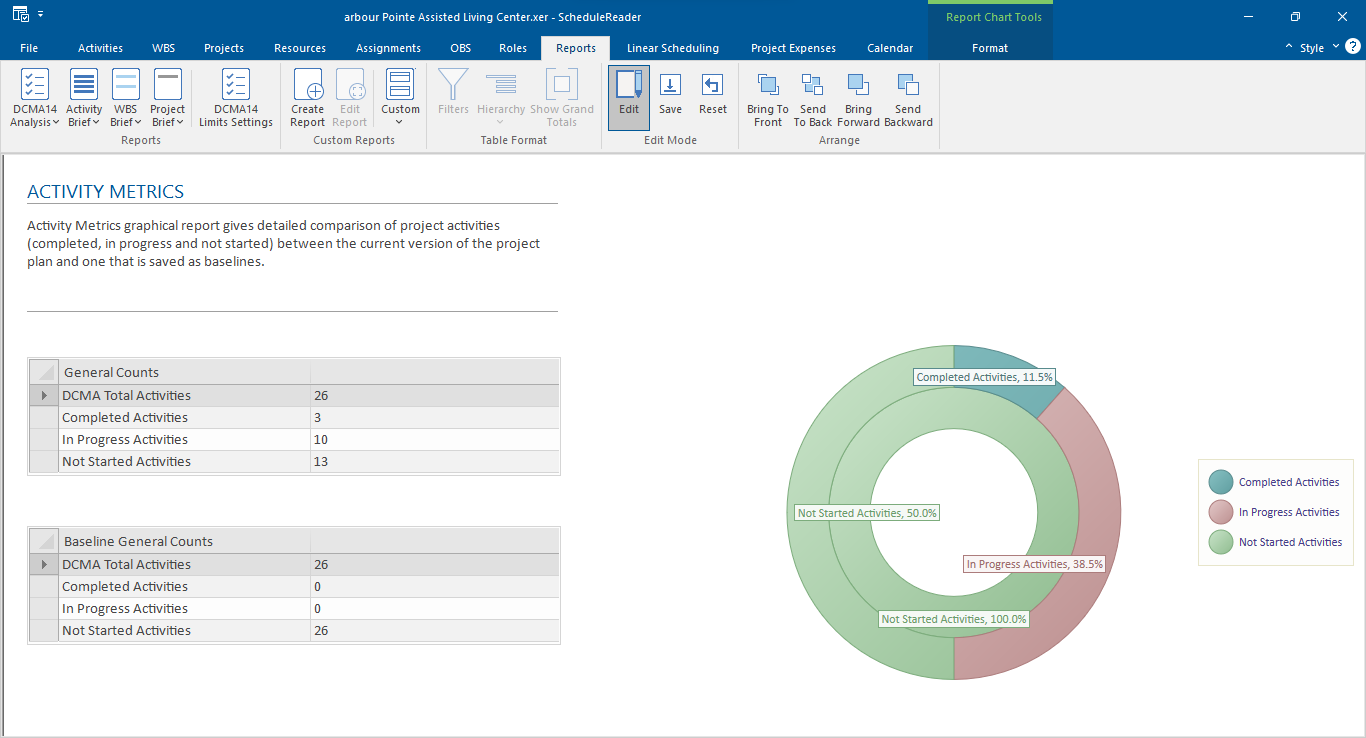Open the Format tab under Report Chart Tools

(x=989, y=47)
